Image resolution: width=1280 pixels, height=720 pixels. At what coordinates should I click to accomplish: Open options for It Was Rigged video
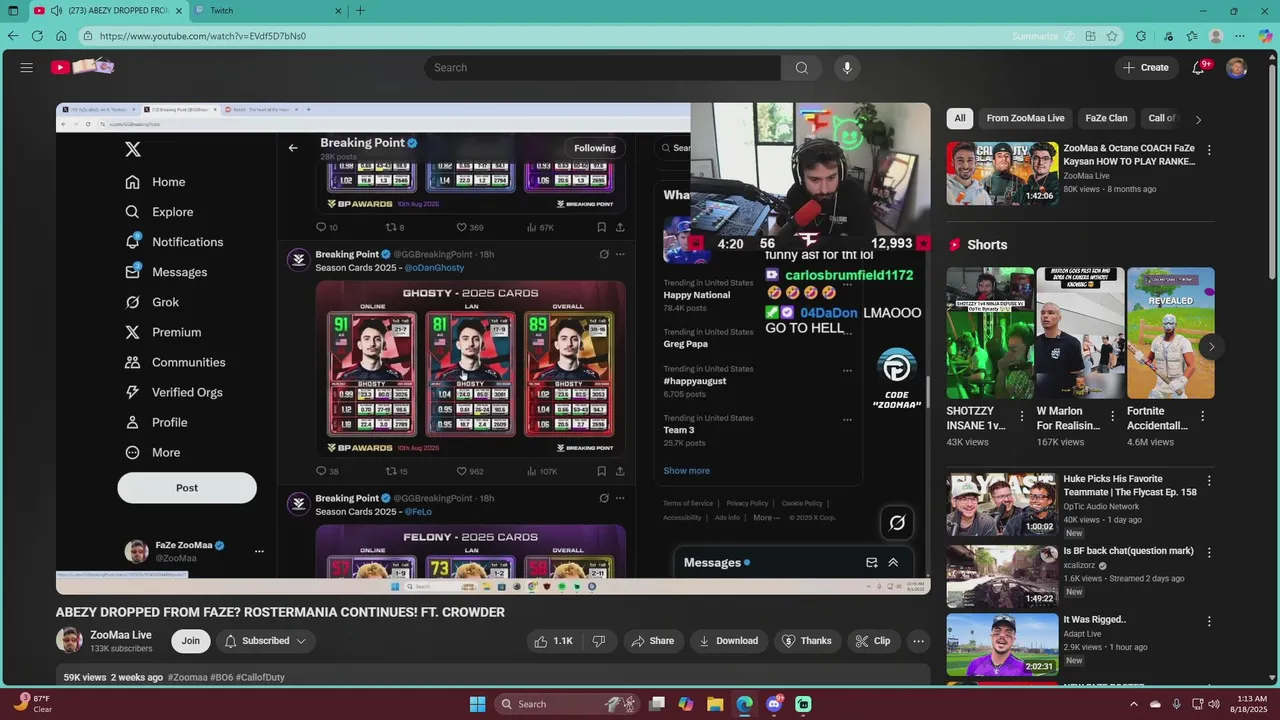[x=1209, y=621]
